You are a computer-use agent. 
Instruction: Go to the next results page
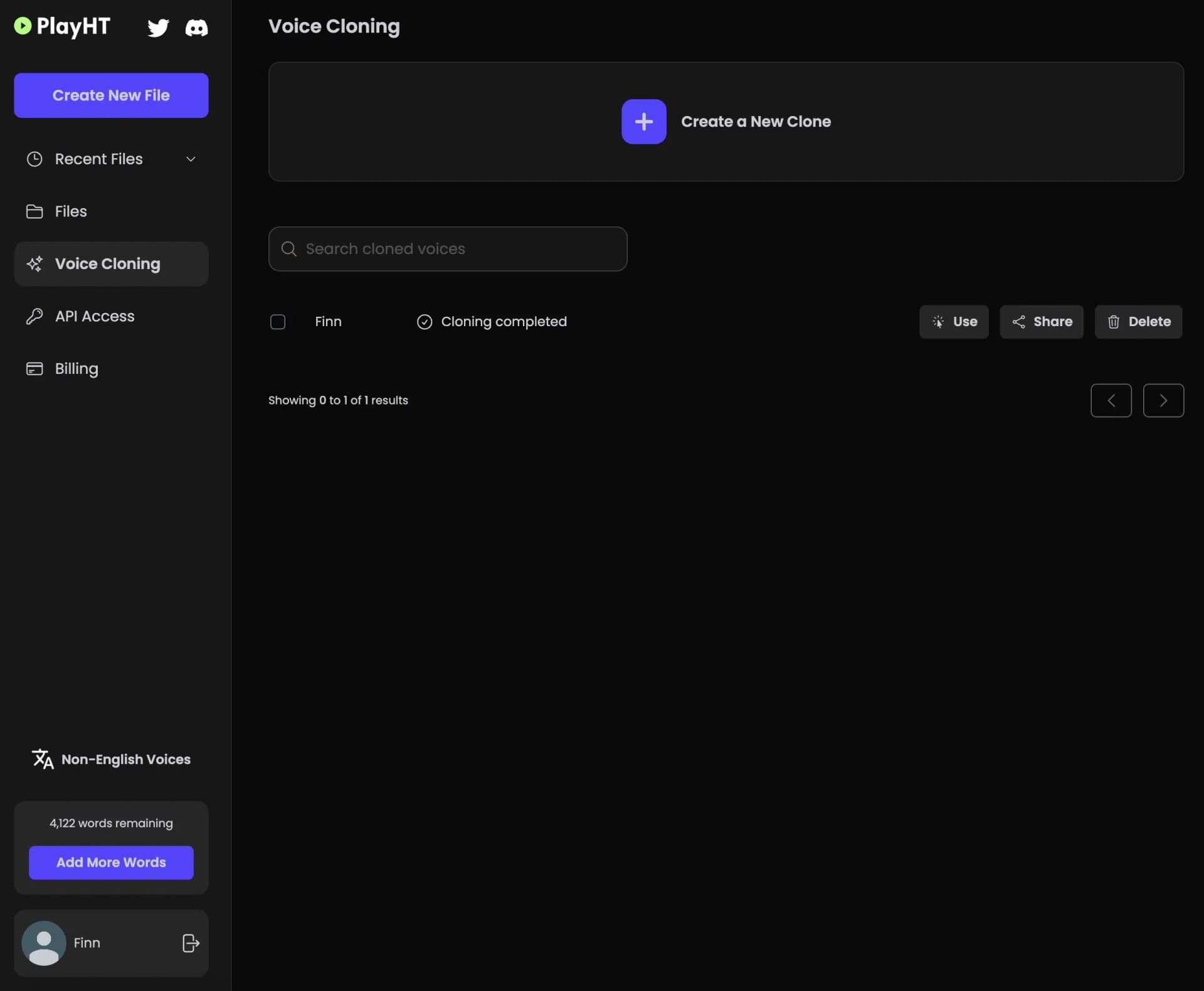pyautogui.click(x=1163, y=400)
